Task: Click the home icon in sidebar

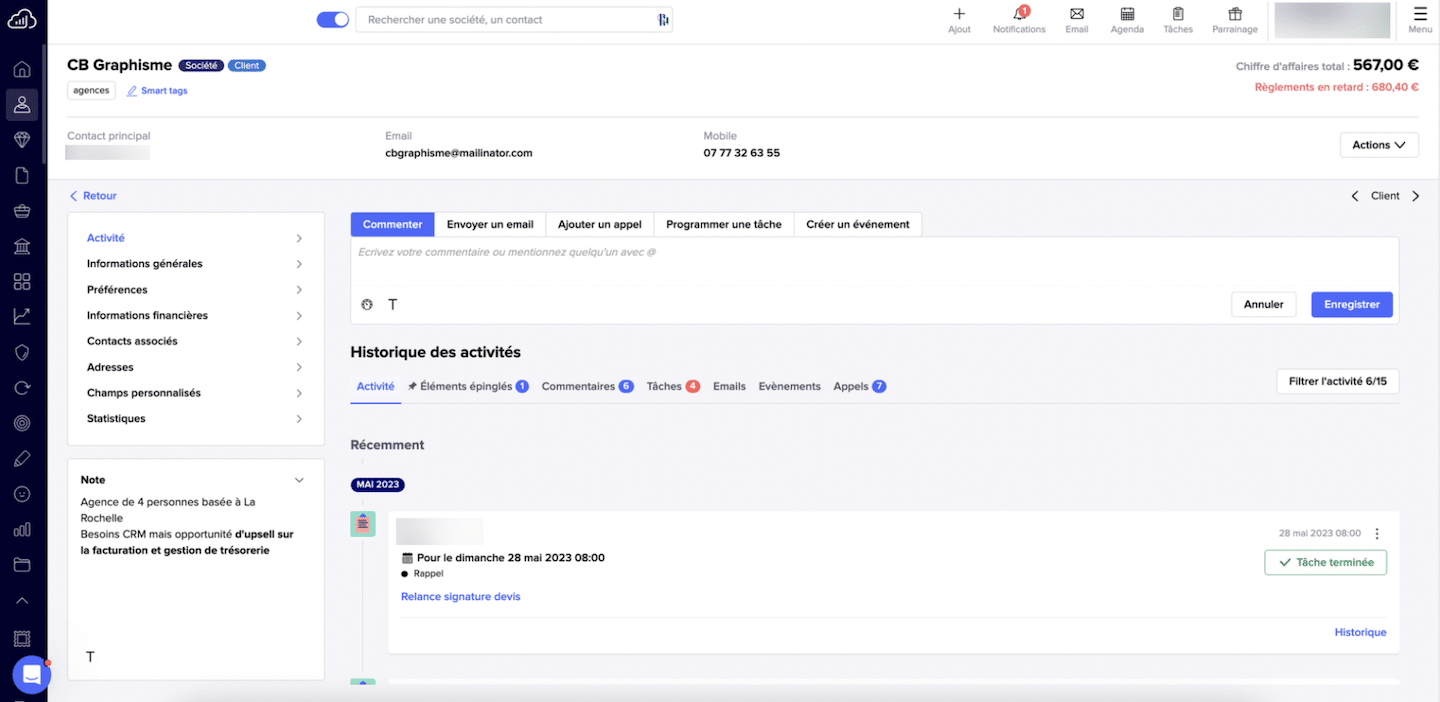Action: pos(22,70)
